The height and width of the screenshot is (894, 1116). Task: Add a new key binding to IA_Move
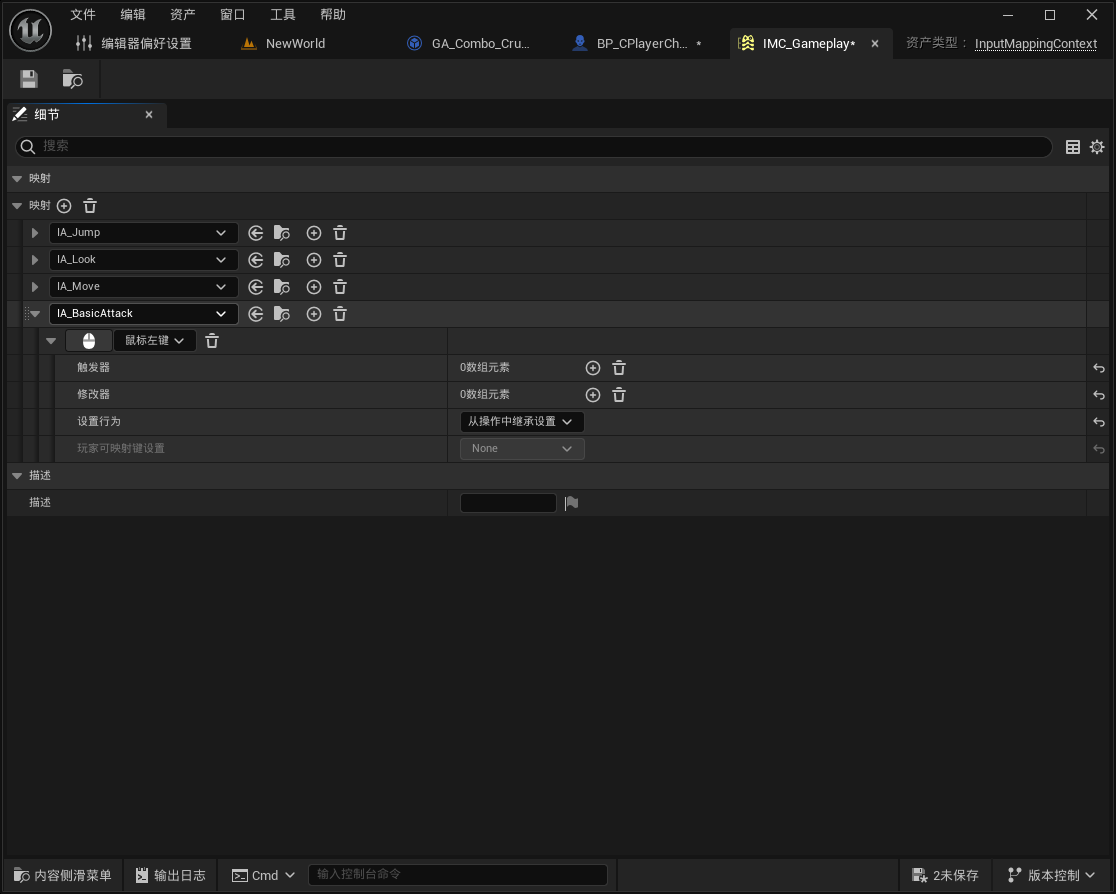[x=313, y=286]
